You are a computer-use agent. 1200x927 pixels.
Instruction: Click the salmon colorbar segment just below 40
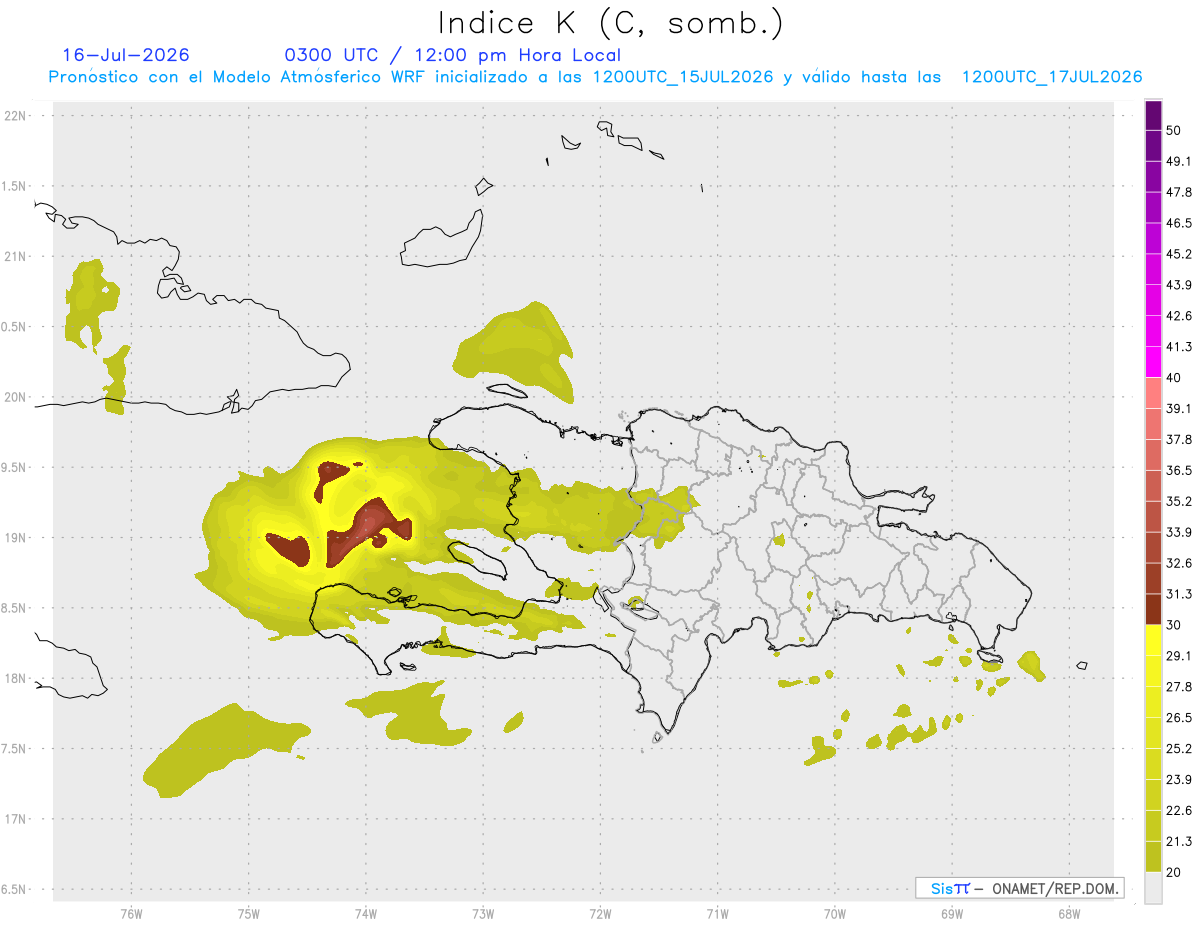[x=1154, y=393]
